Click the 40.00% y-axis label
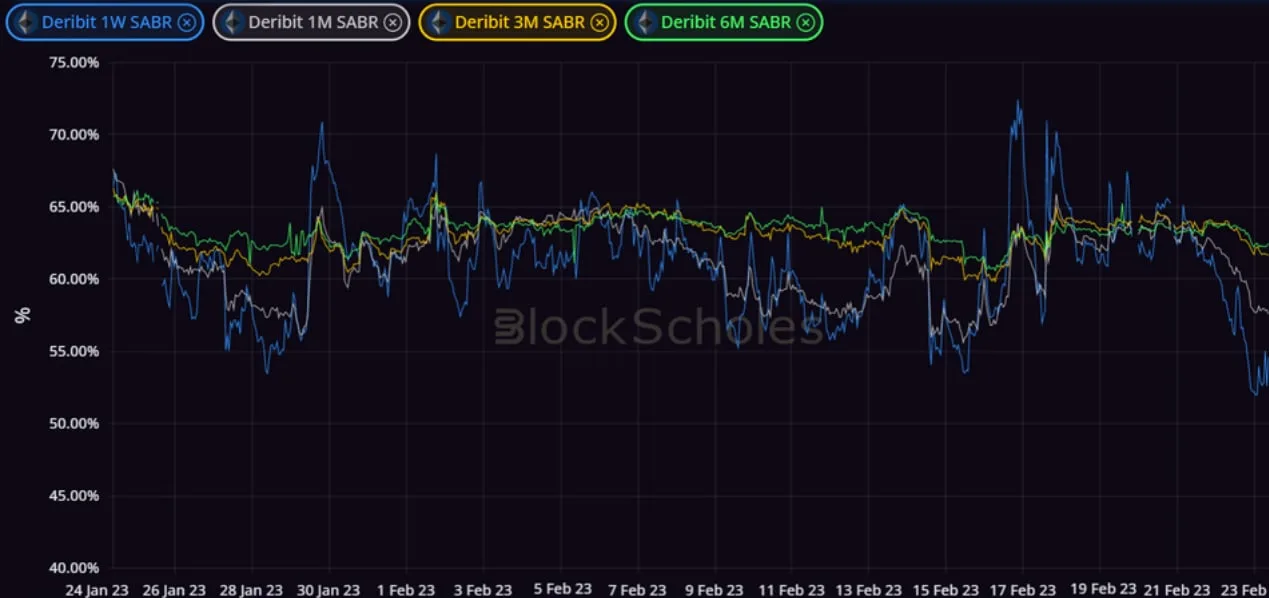1269x598 pixels. tap(74, 568)
